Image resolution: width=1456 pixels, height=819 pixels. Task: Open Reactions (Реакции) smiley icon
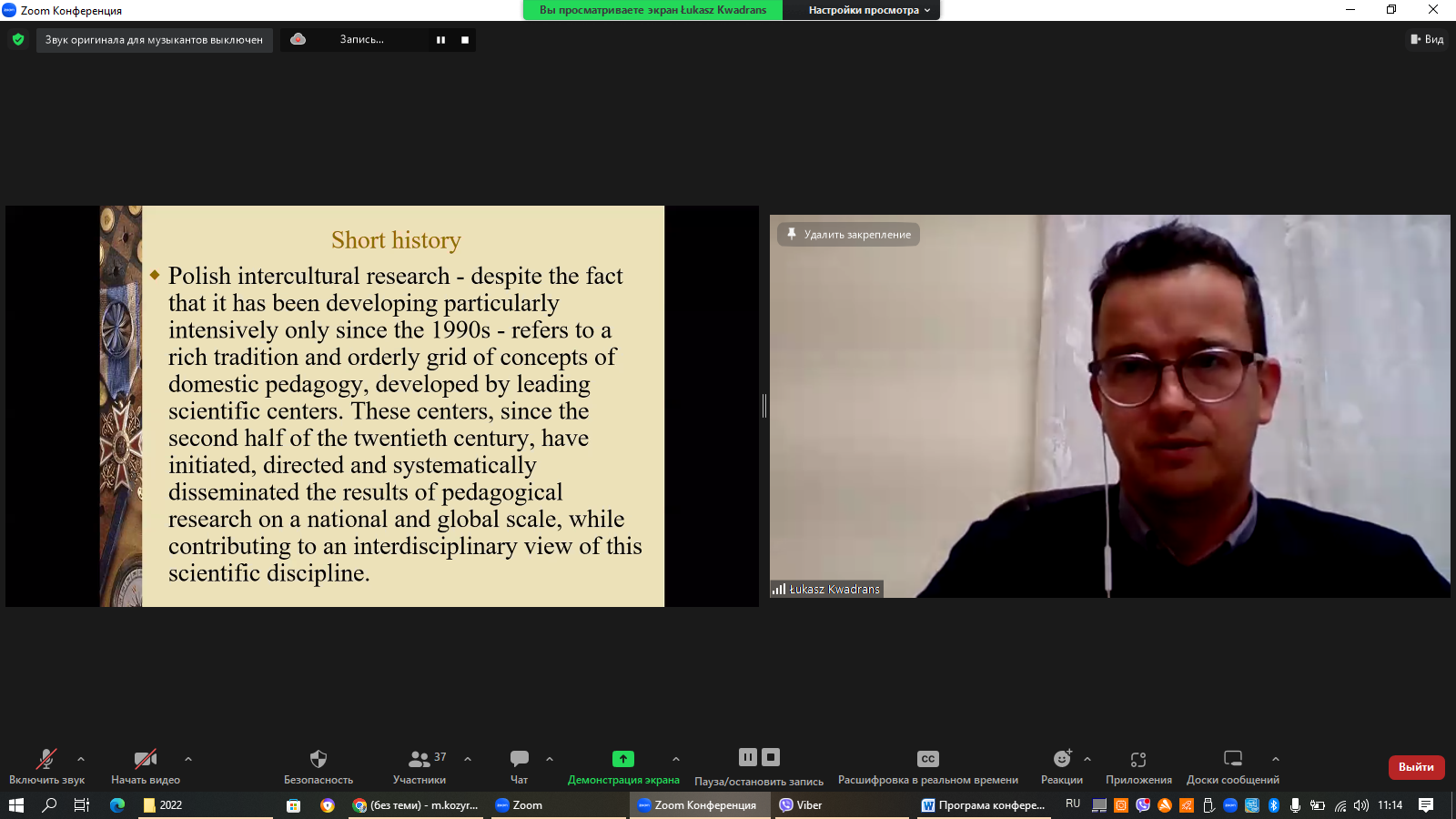point(1061,759)
